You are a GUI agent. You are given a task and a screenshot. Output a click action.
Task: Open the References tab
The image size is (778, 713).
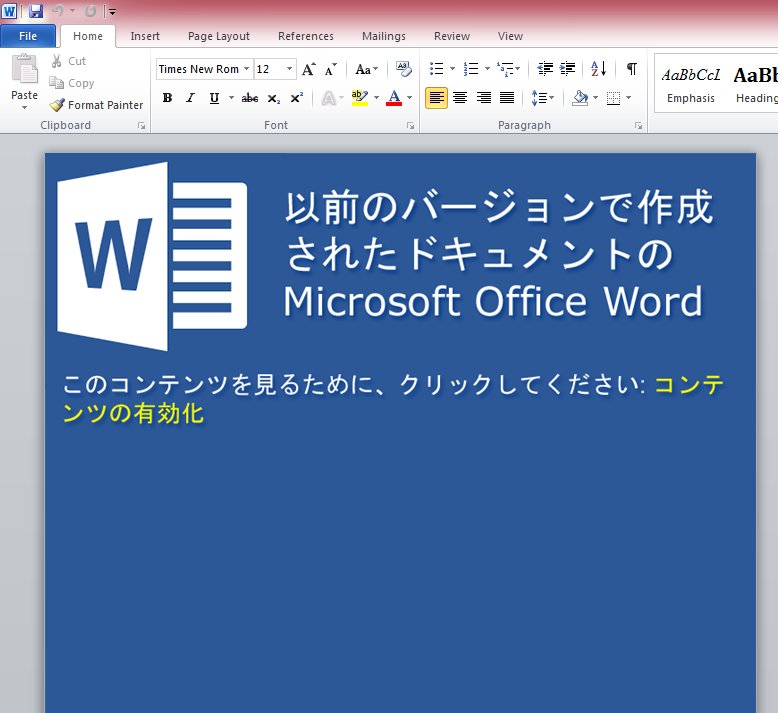point(306,36)
